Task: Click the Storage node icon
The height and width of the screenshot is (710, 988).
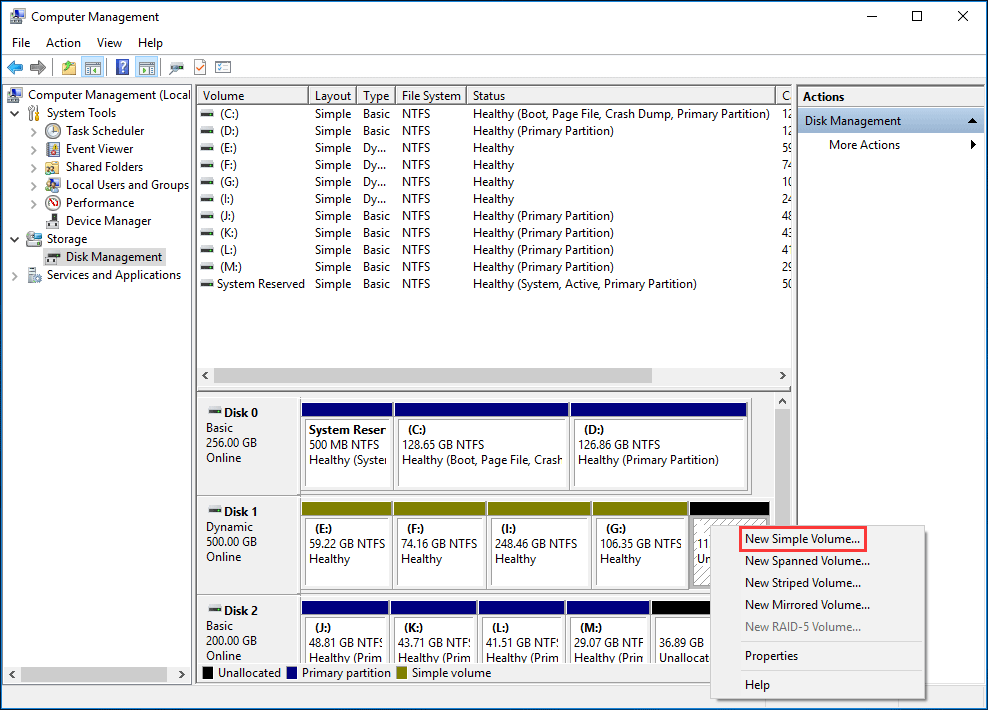Action: click(x=34, y=239)
